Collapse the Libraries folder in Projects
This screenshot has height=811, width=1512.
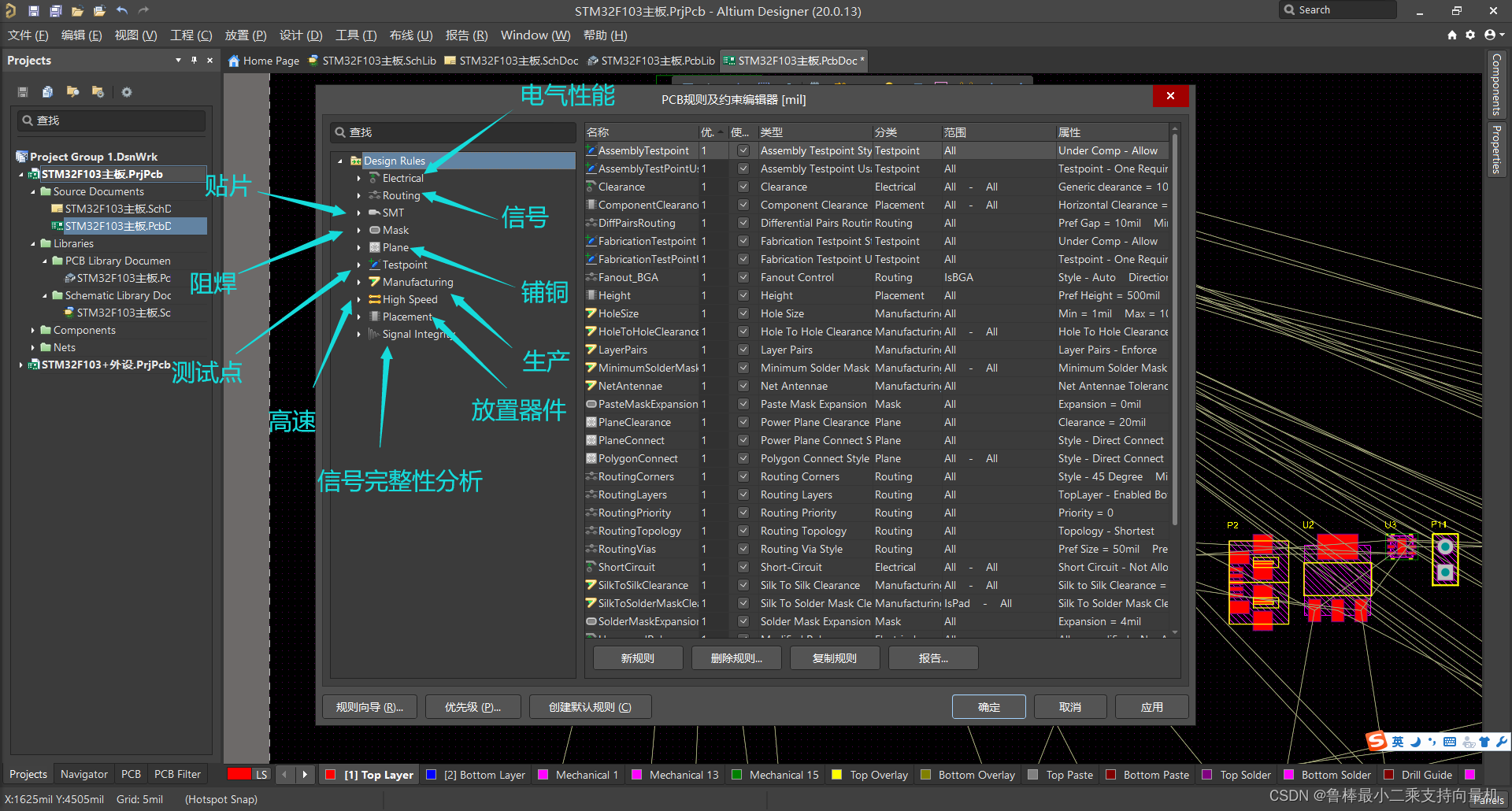[x=33, y=243]
